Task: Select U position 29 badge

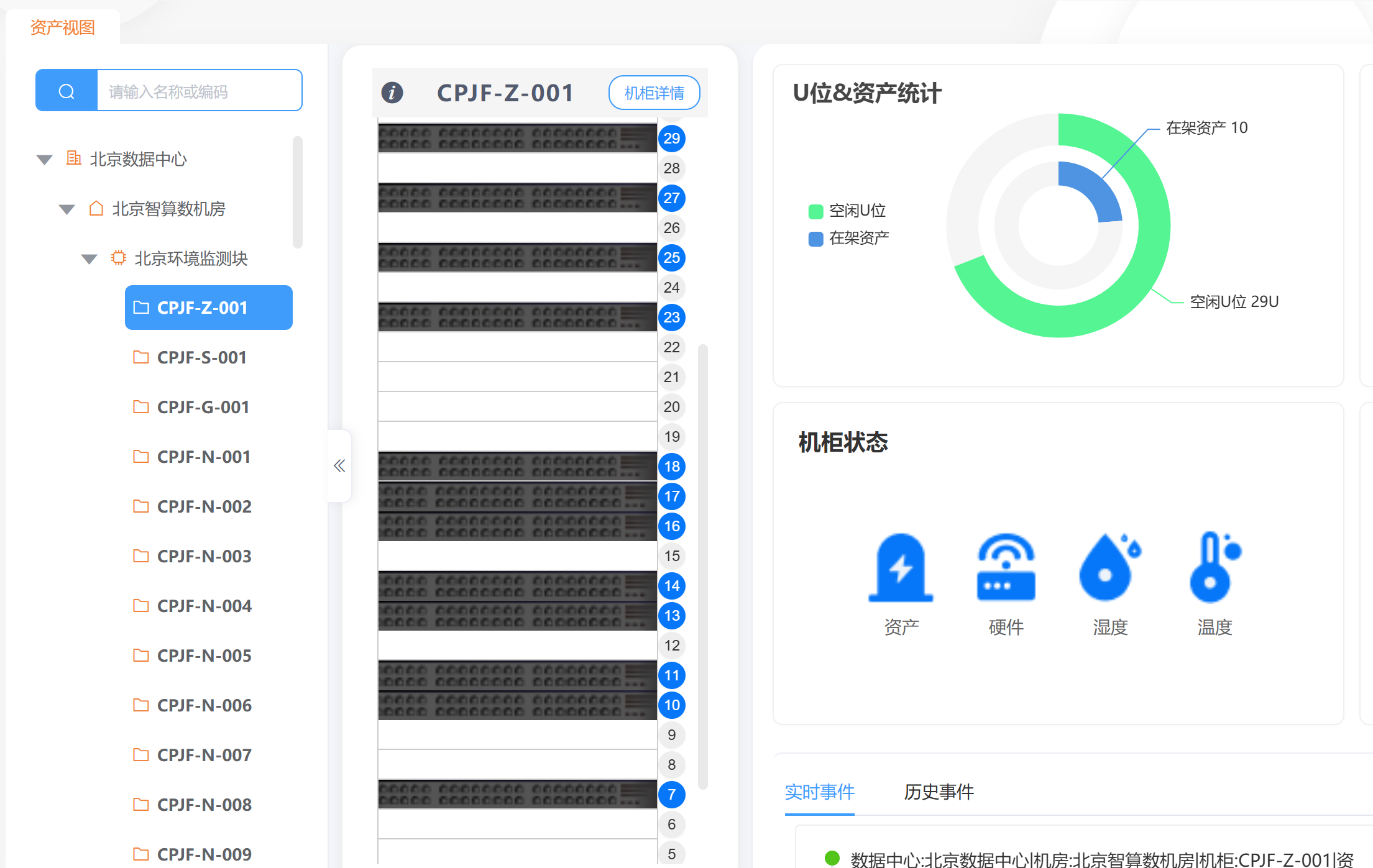Action: tap(671, 138)
